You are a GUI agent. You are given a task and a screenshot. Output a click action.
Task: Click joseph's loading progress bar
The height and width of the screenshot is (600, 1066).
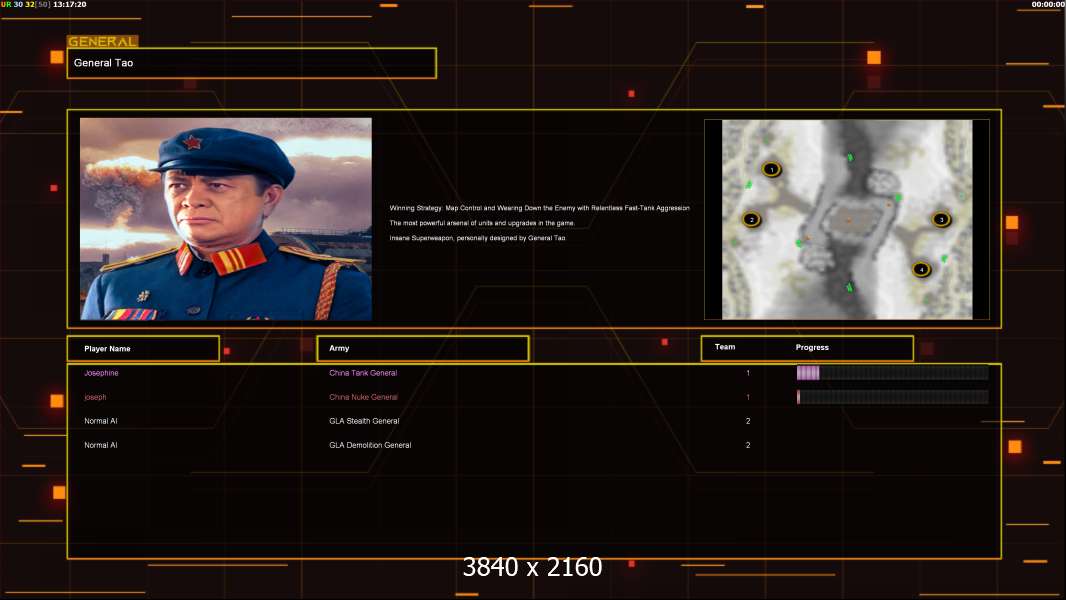(893, 397)
